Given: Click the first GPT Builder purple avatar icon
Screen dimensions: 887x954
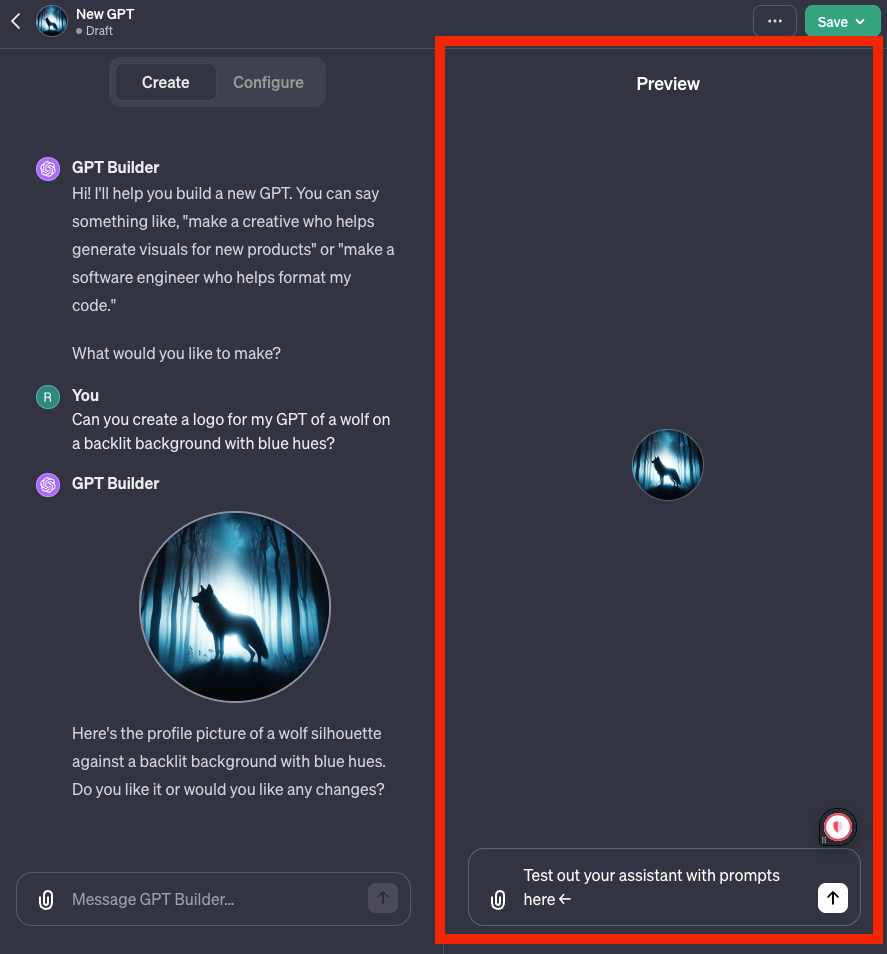Looking at the screenshot, I should (48, 169).
